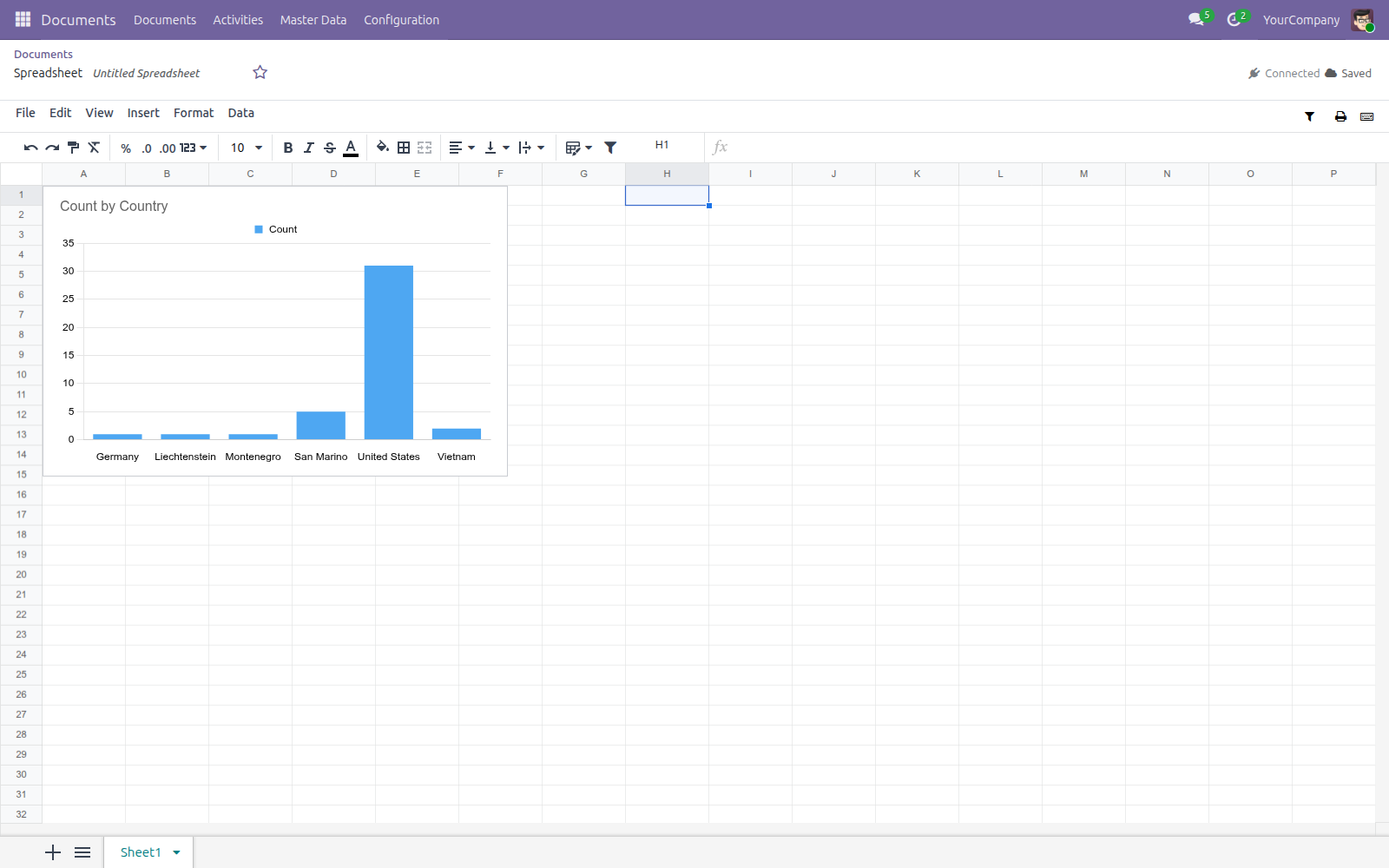Image resolution: width=1389 pixels, height=868 pixels.
Task: Click the United States bar
Action: coord(389,352)
